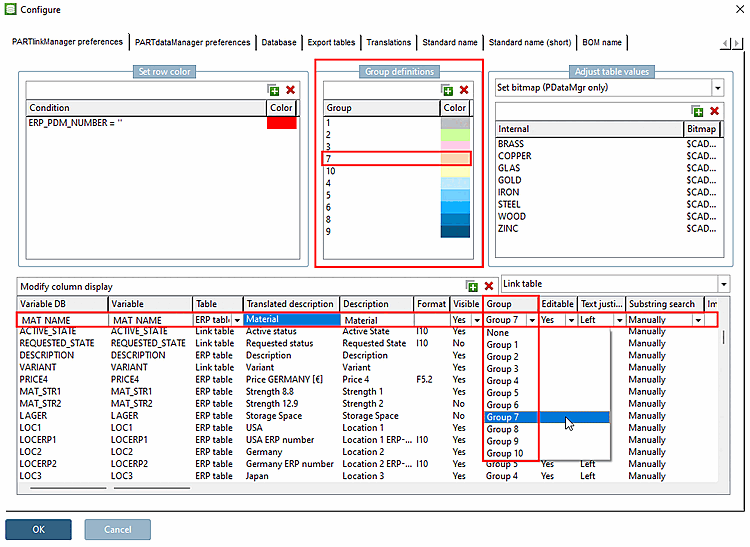Select Group 3 from the dropdown list
This screenshot has height=547, width=750.
(x=502, y=369)
